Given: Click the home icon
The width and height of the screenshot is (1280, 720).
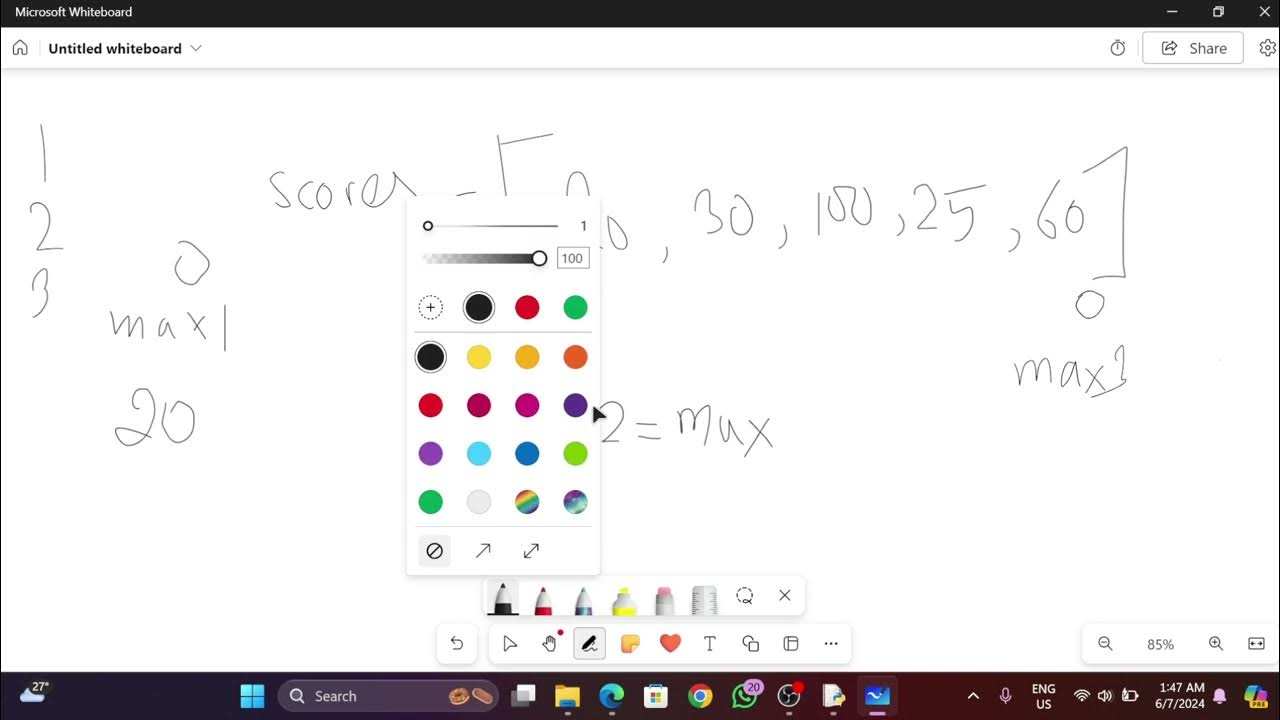Looking at the screenshot, I should [x=20, y=48].
